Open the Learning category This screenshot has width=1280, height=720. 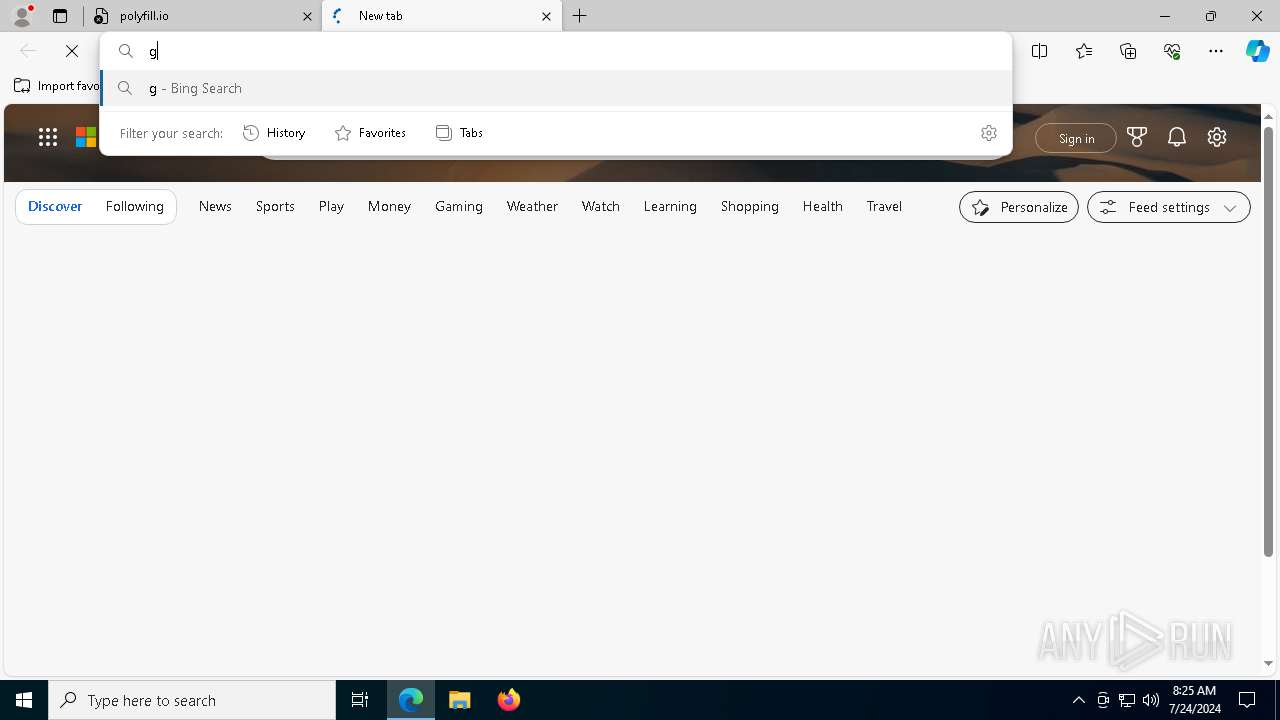point(670,206)
